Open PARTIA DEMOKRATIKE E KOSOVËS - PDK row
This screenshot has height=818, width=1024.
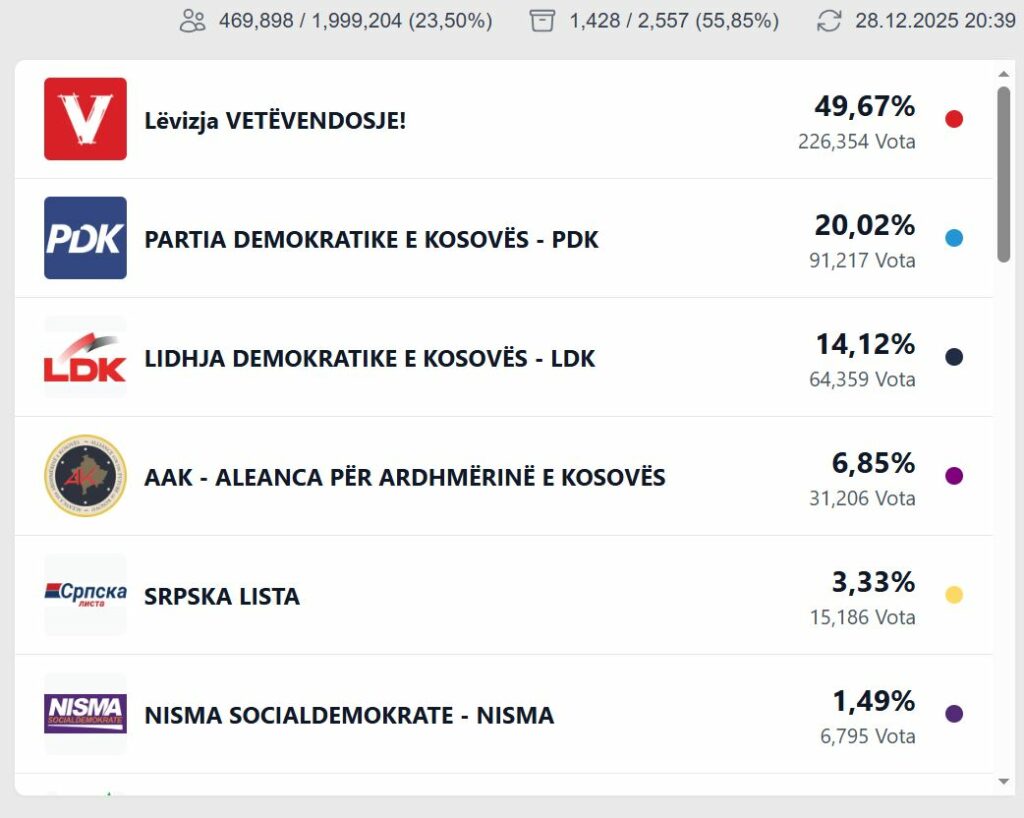(x=371, y=240)
